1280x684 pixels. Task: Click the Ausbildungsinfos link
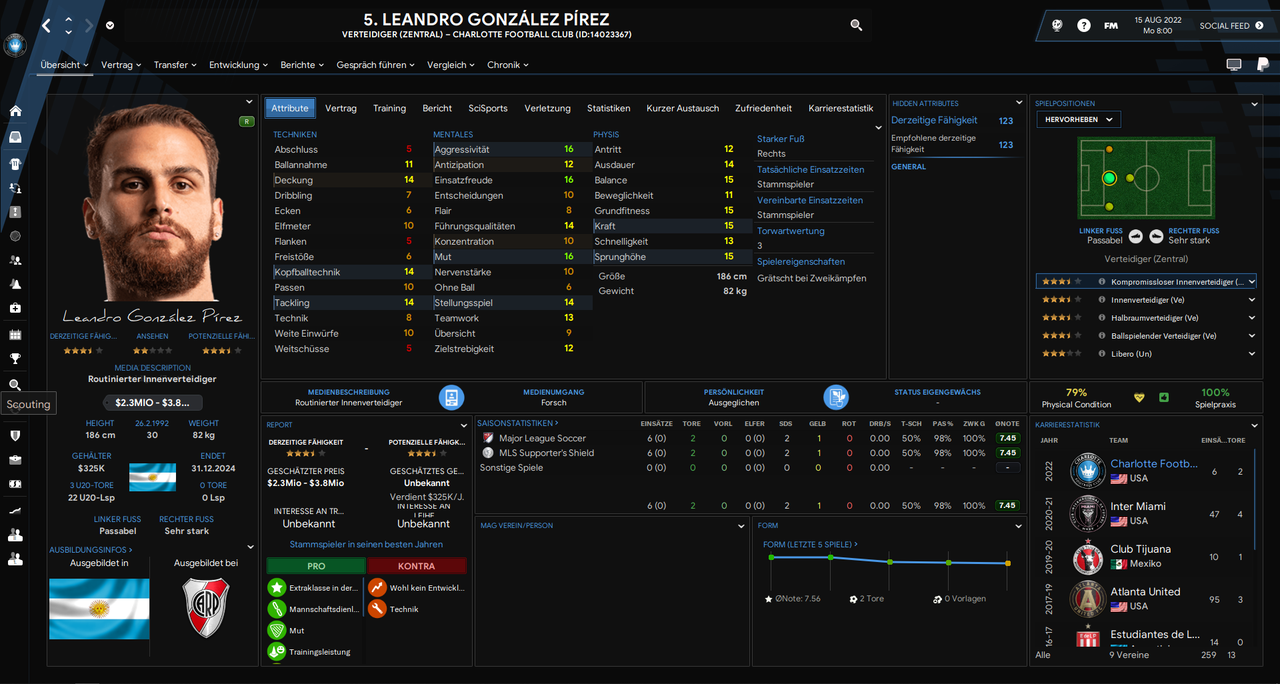pos(91,549)
